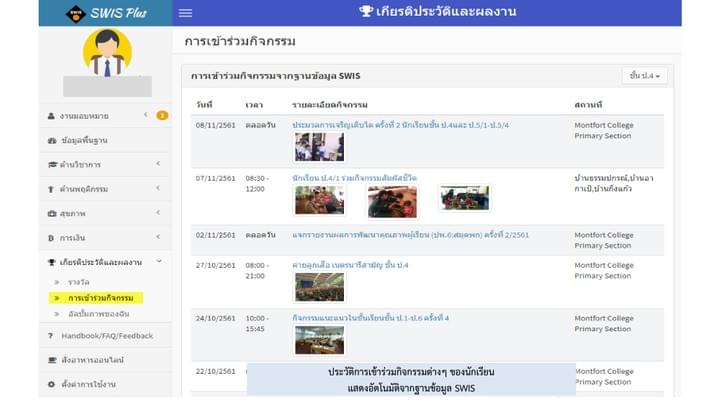The width and height of the screenshot is (720, 405).
Task: Click the SWIS Plus logo
Action: [x=106, y=13]
